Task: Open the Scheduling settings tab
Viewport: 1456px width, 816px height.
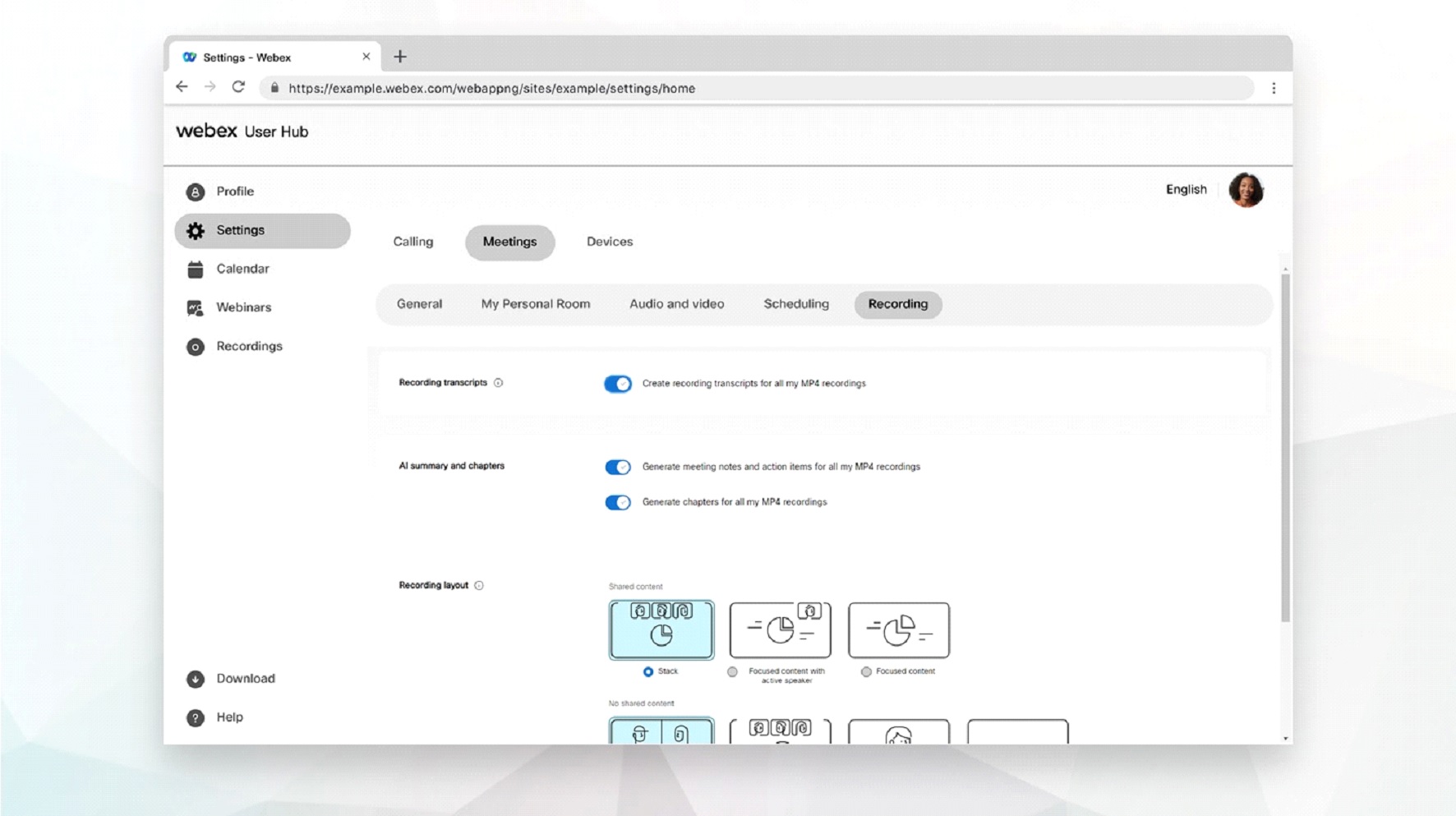Action: point(795,304)
